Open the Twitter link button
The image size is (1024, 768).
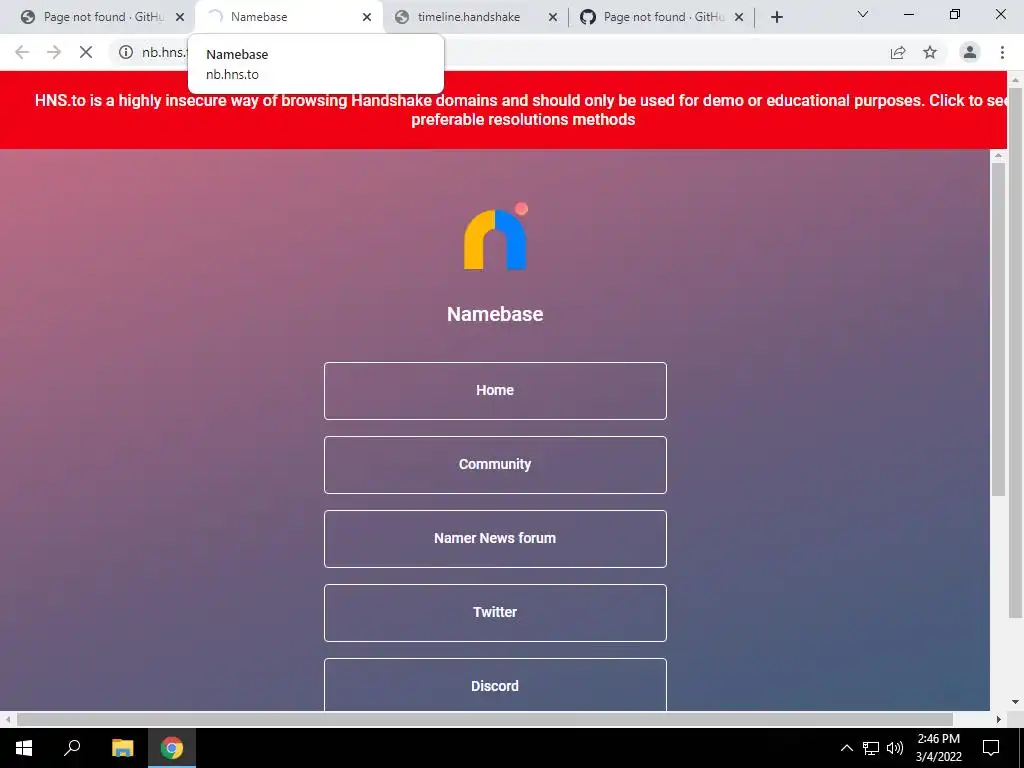[x=495, y=613]
